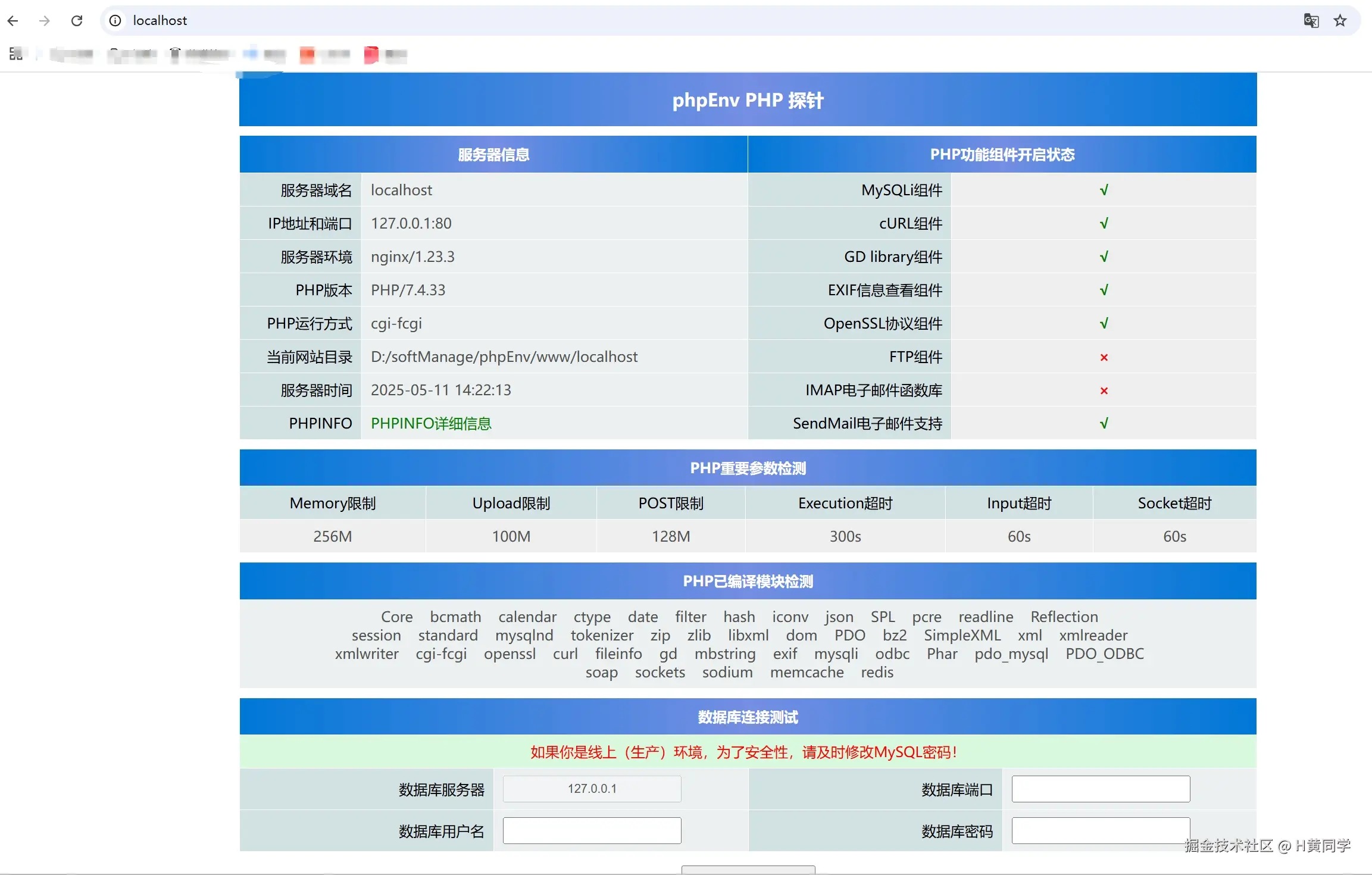Click the browser forward arrow
This screenshot has height=875, width=1372.
pos(44,21)
